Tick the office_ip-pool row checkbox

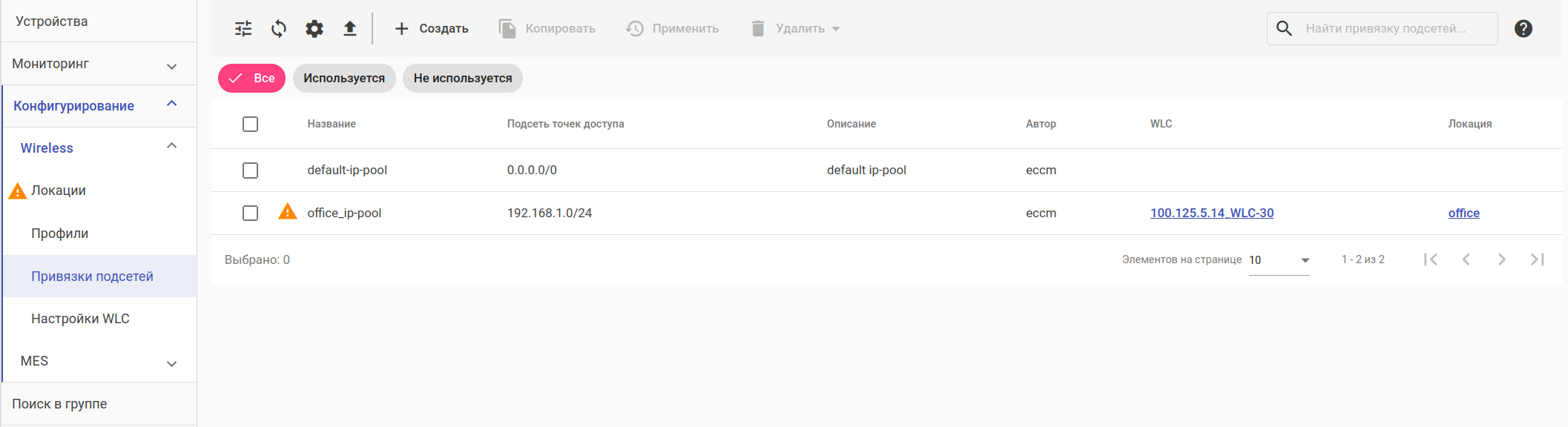point(251,213)
